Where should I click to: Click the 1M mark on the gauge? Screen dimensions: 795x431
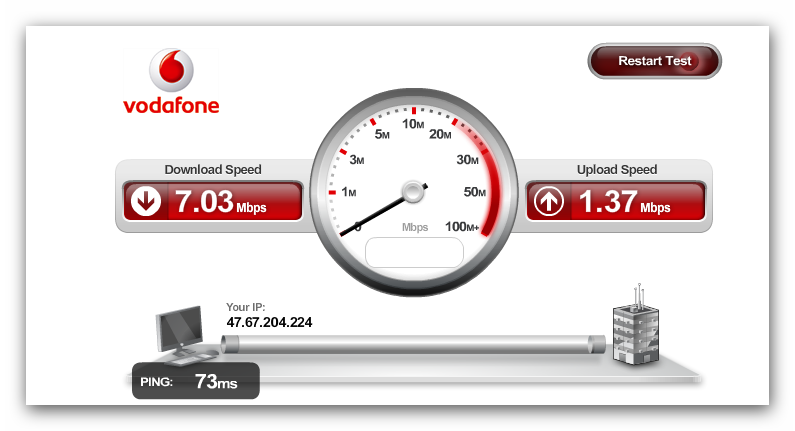[x=349, y=192]
